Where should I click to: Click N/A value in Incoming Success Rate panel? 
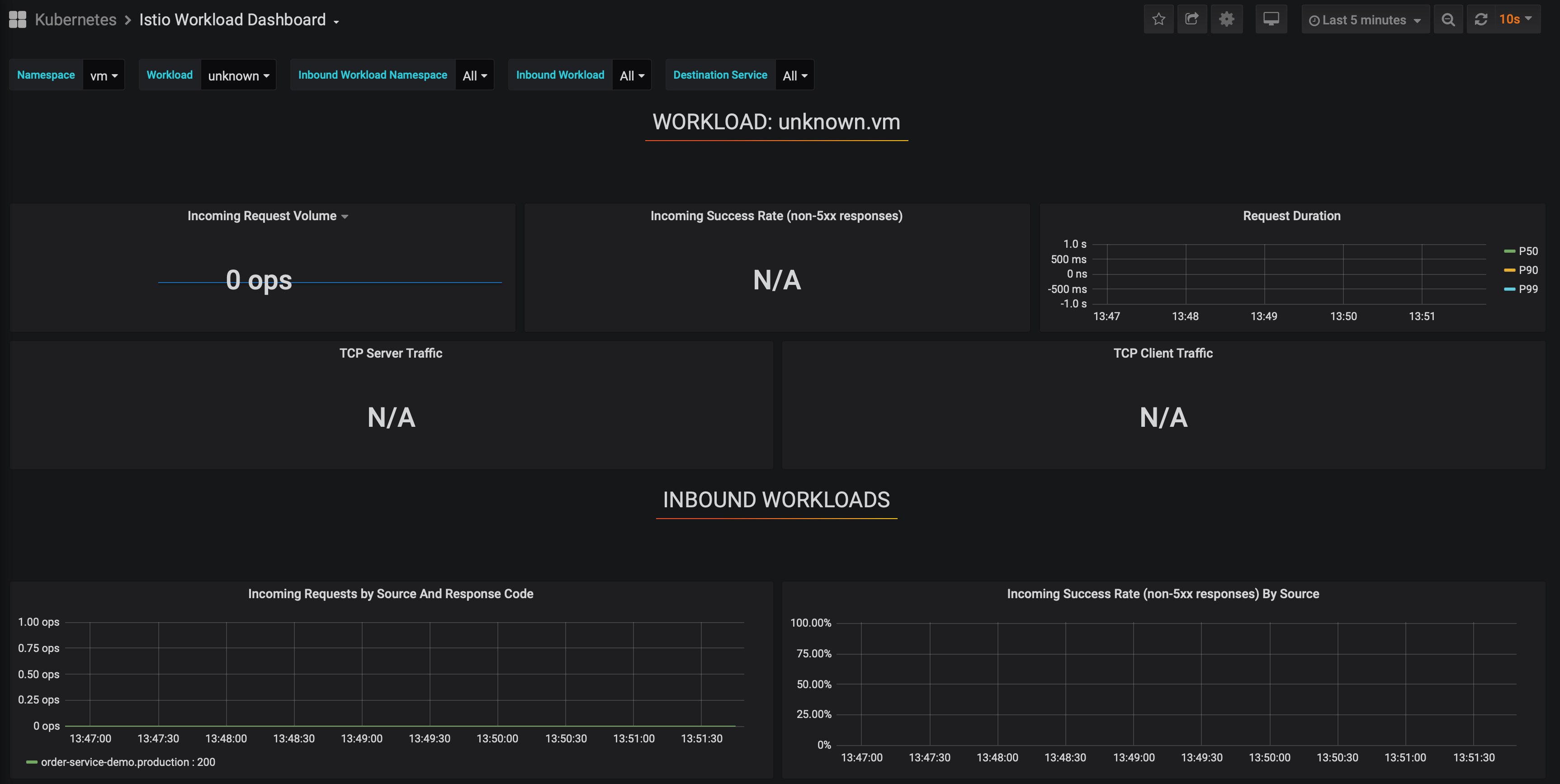point(777,280)
